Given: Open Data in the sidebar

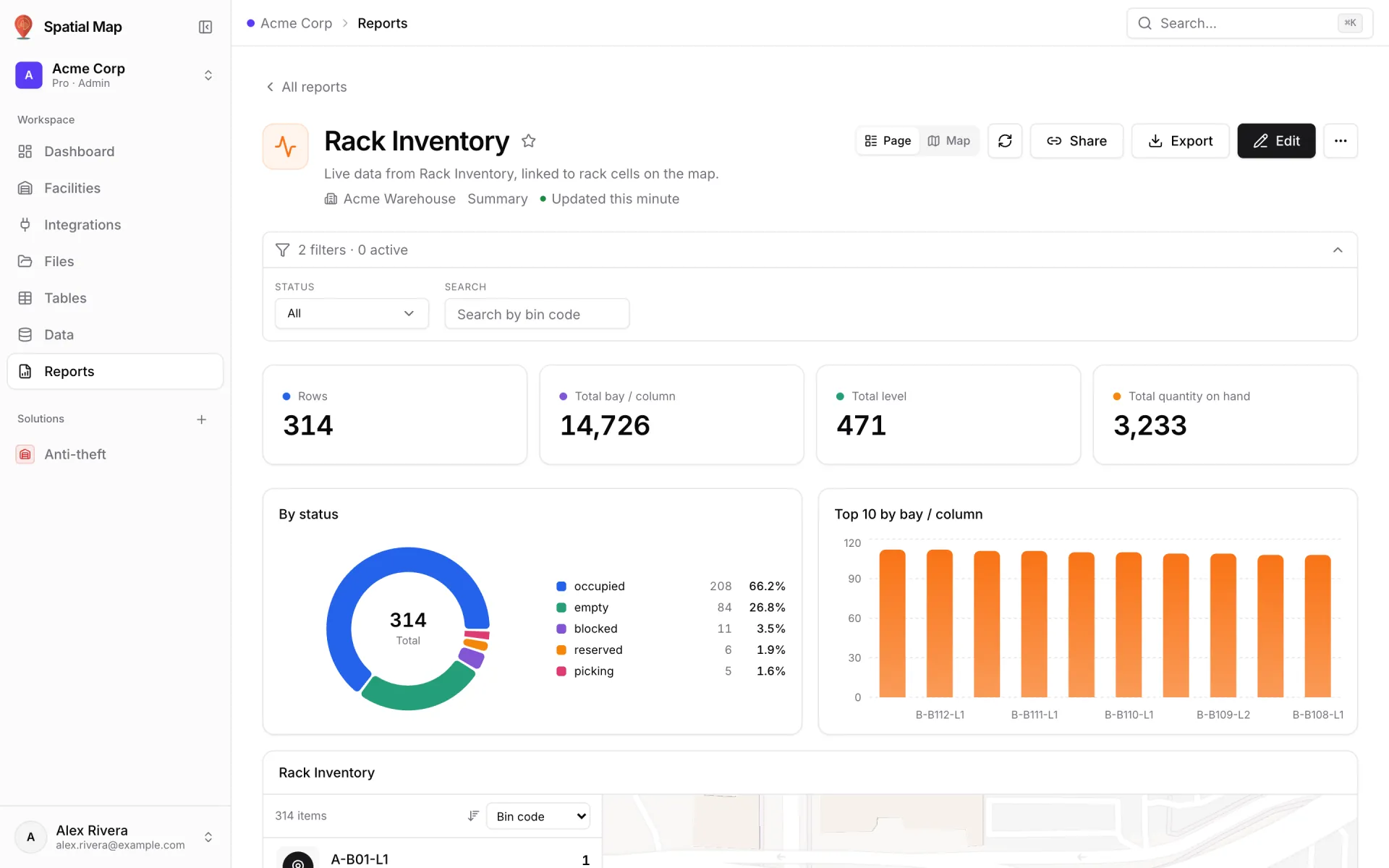Looking at the screenshot, I should coord(115,335).
